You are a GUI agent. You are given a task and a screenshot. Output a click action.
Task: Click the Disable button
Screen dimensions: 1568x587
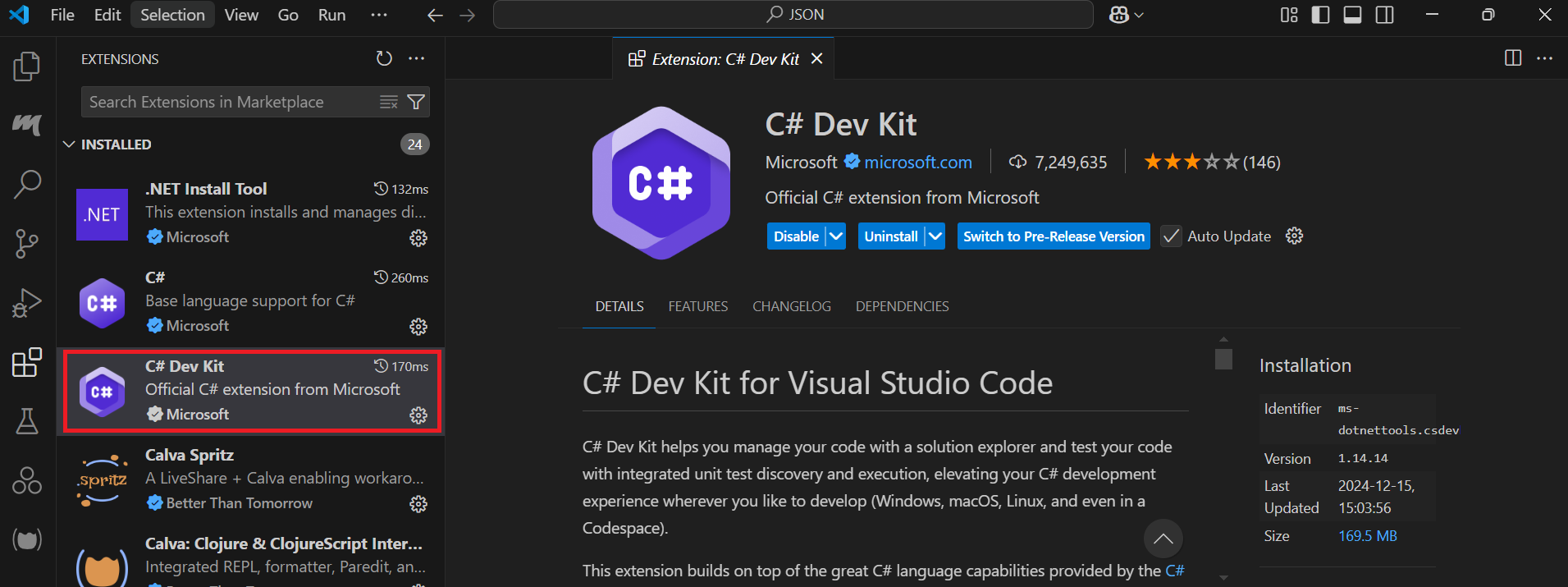[x=797, y=236]
